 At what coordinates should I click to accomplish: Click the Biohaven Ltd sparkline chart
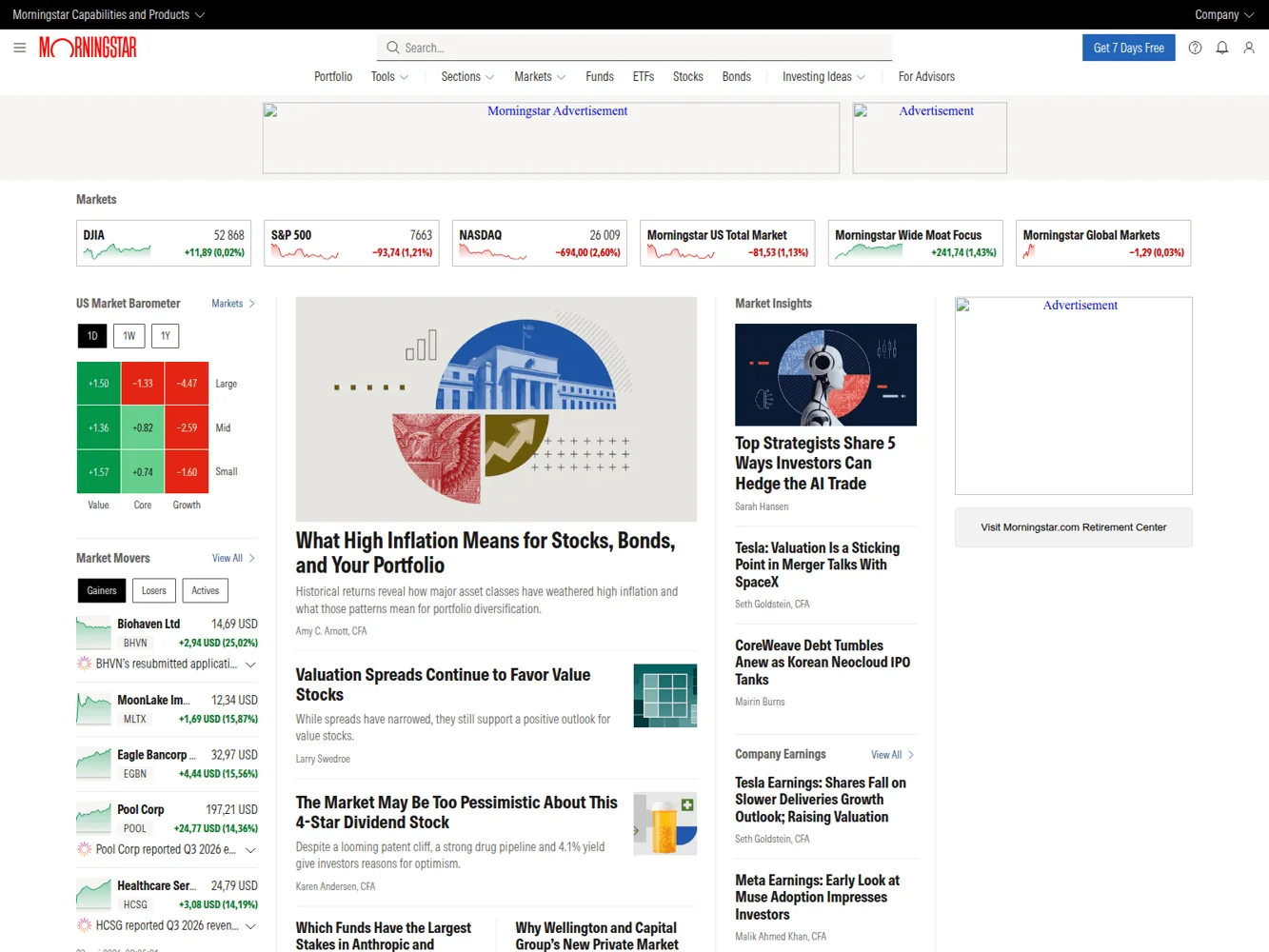point(93,633)
